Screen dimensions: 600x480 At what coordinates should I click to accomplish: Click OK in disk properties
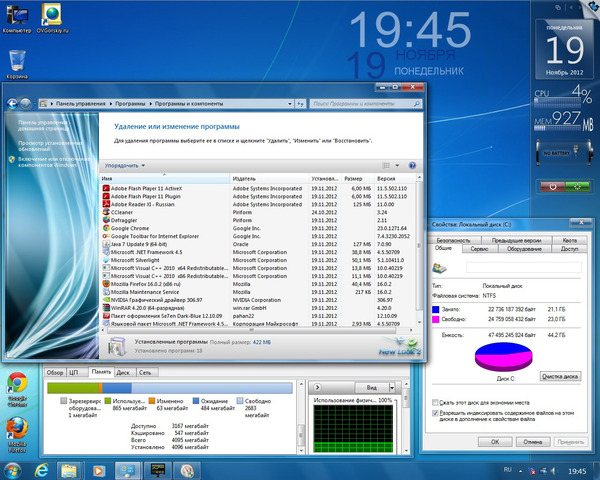[x=495, y=442]
